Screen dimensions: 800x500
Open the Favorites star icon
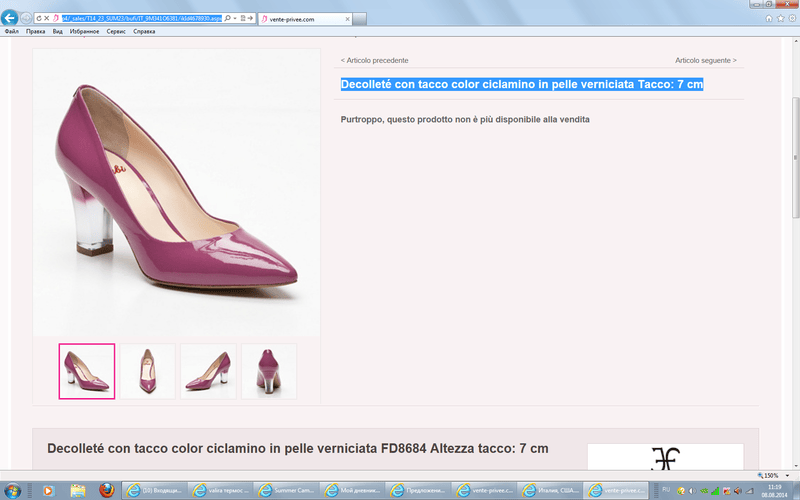pyautogui.click(x=779, y=18)
